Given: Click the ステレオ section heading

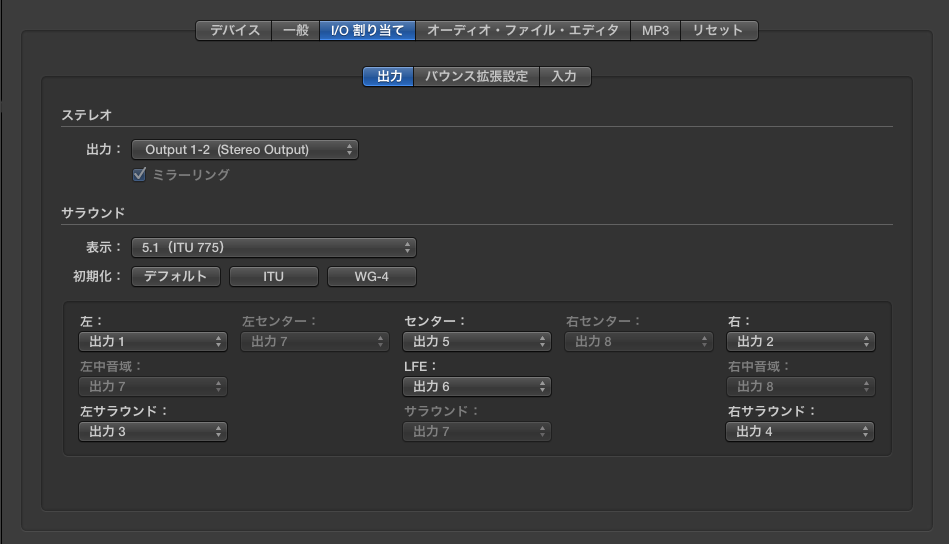Looking at the screenshot, I should click(87, 115).
